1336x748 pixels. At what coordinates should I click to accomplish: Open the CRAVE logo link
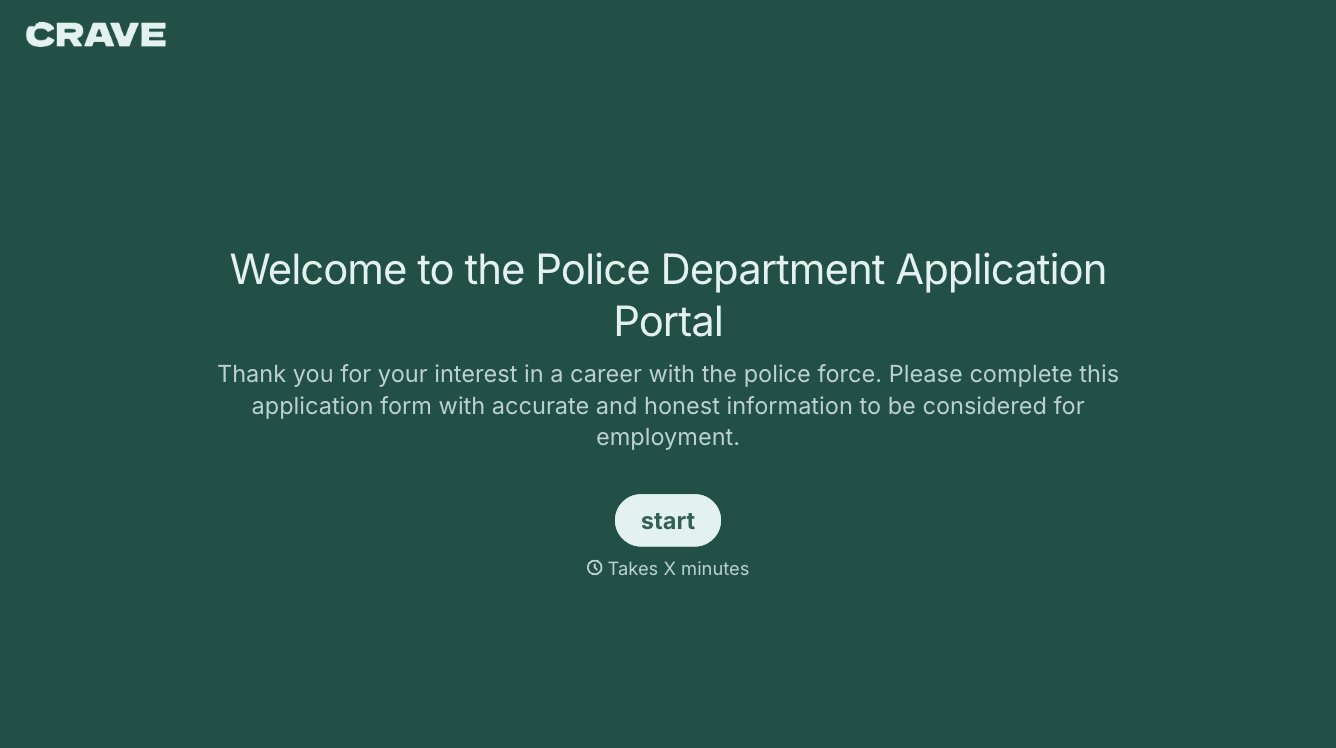pyautogui.click(x=96, y=35)
